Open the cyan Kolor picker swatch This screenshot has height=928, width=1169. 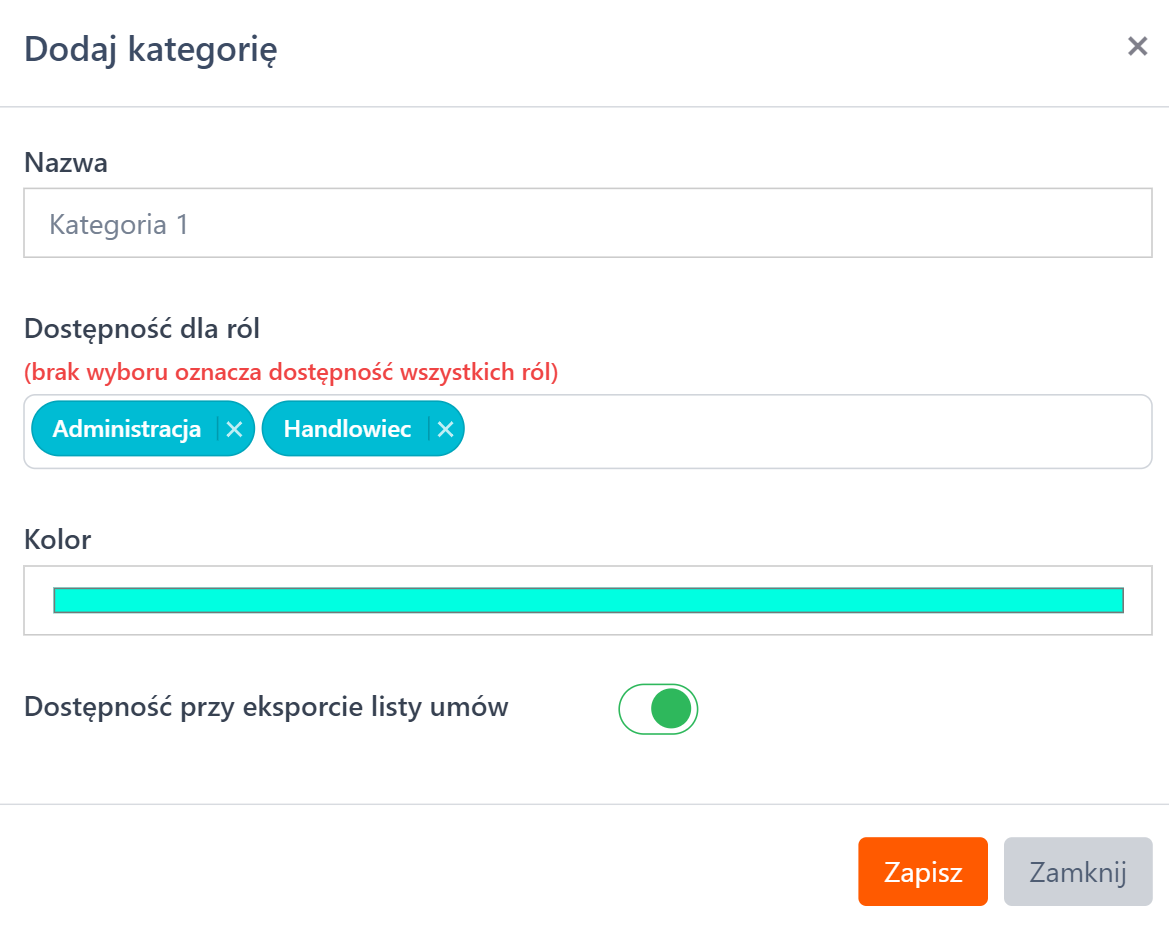(x=588, y=600)
